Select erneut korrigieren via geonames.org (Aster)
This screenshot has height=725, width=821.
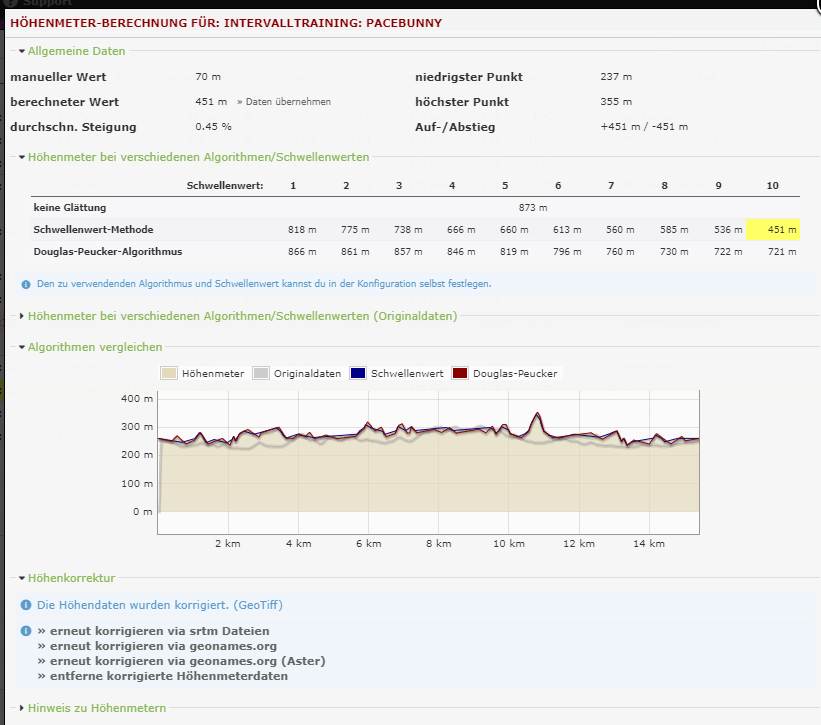click(181, 661)
